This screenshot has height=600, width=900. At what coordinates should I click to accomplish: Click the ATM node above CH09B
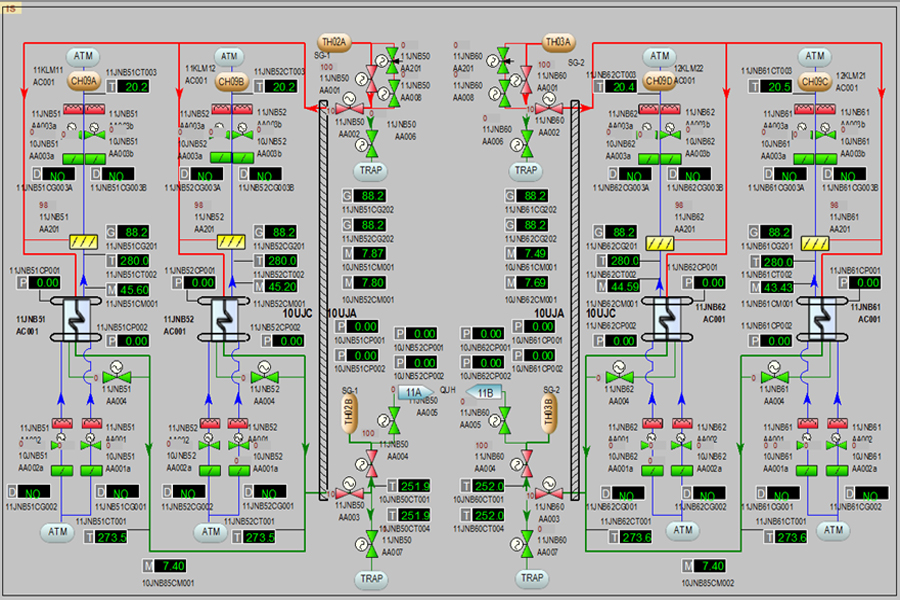pyautogui.click(x=230, y=56)
